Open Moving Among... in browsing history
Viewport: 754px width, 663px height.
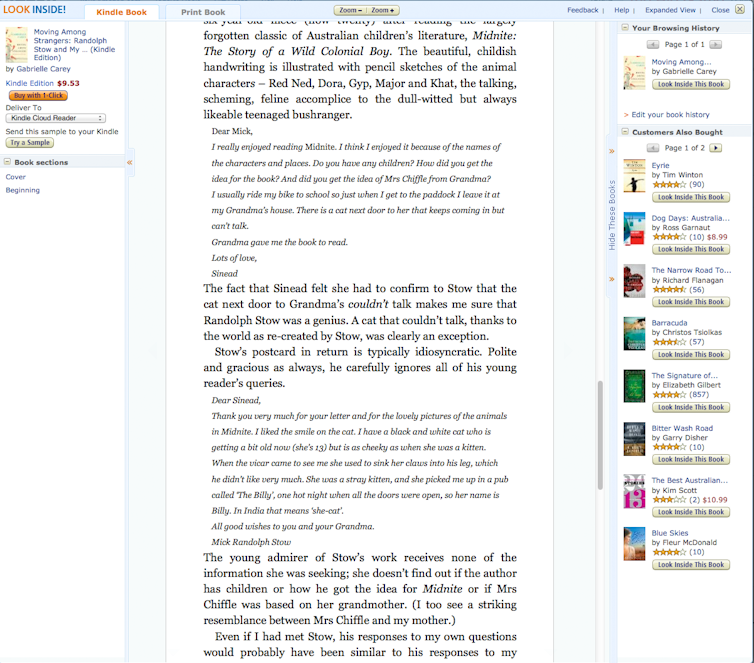pos(681,62)
